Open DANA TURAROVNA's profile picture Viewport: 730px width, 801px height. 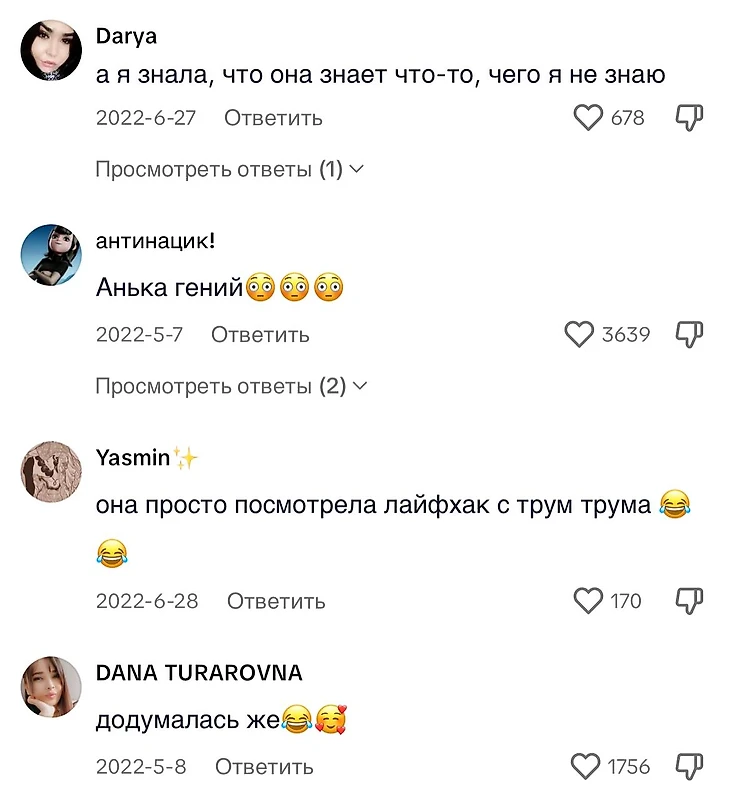coord(51,687)
